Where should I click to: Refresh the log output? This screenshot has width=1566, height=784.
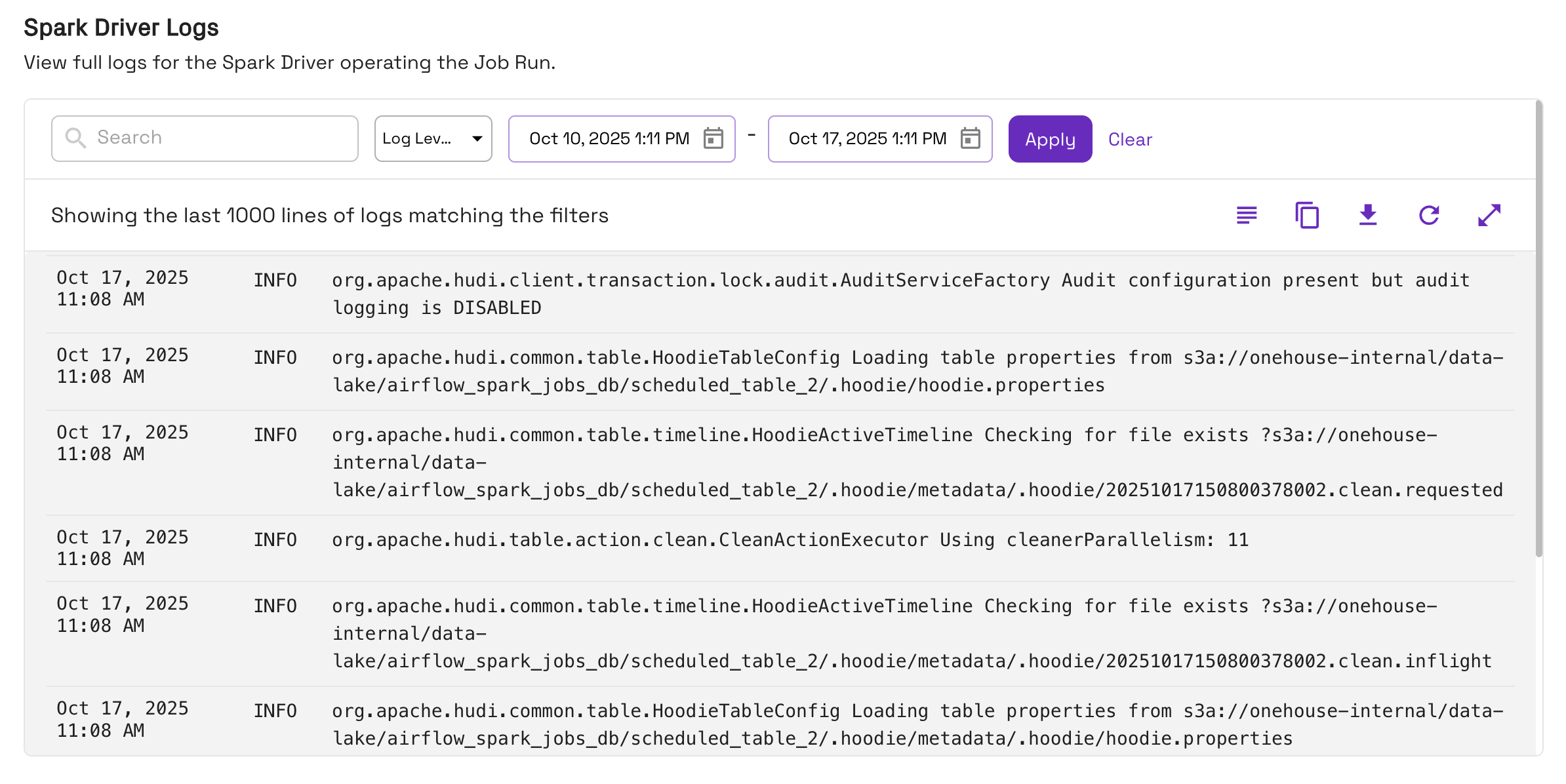click(1428, 215)
